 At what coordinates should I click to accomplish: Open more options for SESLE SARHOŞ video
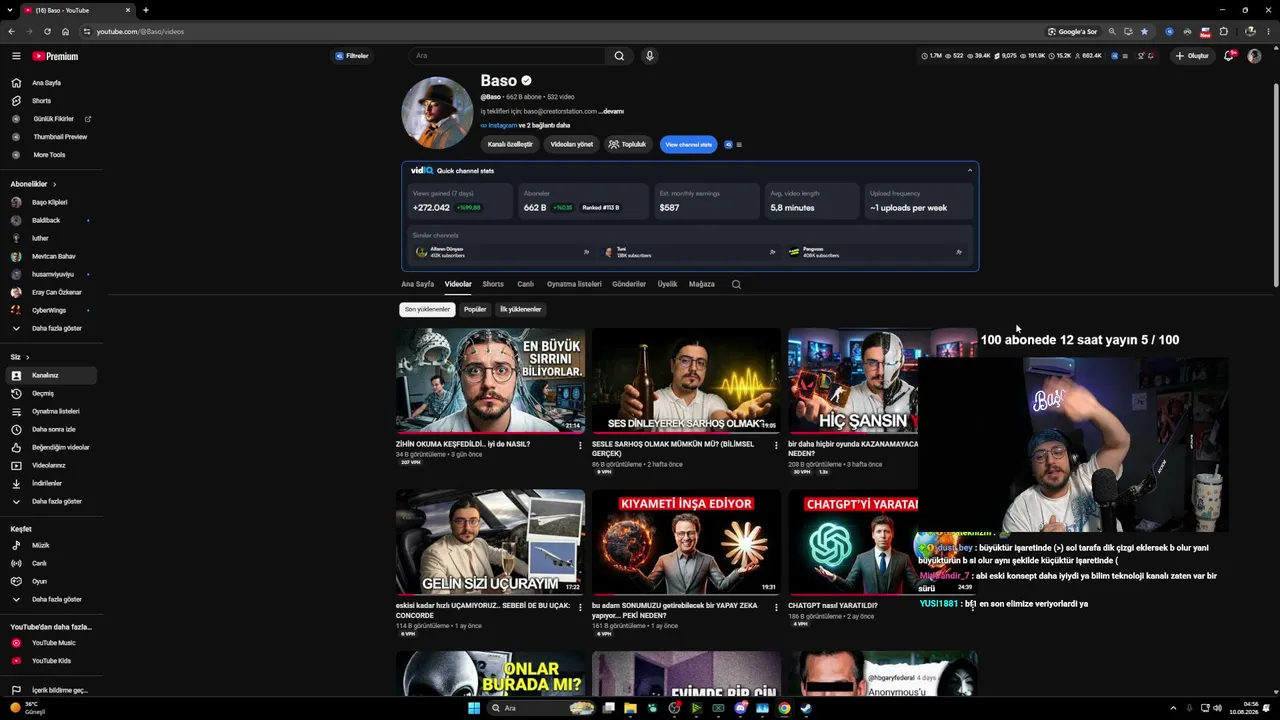click(x=776, y=445)
